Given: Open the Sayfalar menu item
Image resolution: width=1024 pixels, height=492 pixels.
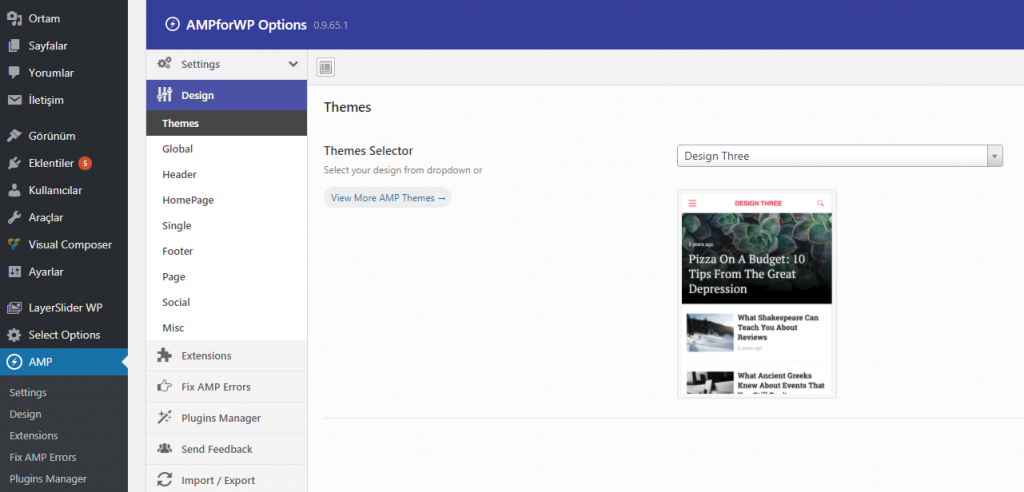Looking at the screenshot, I should click(64, 46).
